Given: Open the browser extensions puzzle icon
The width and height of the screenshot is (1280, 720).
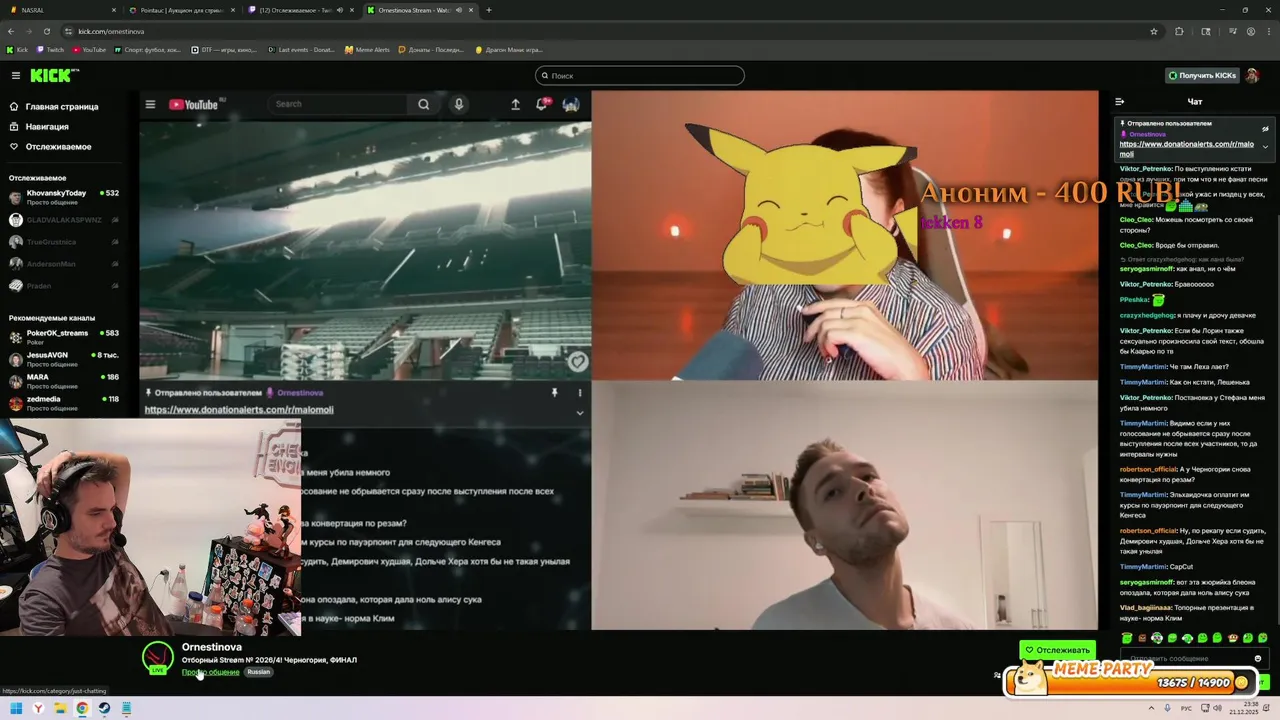Looking at the screenshot, I should click(x=1179, y=31).
